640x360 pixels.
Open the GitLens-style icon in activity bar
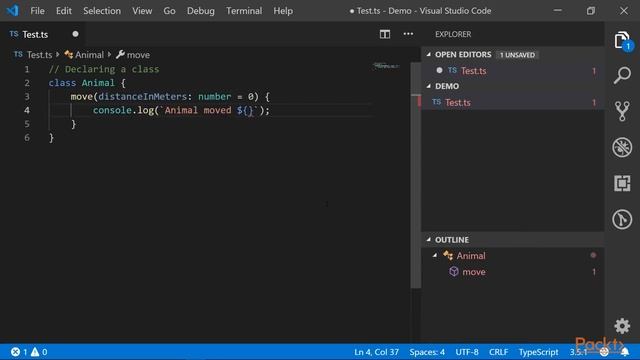pyautogui.click(x=622, y=219)
